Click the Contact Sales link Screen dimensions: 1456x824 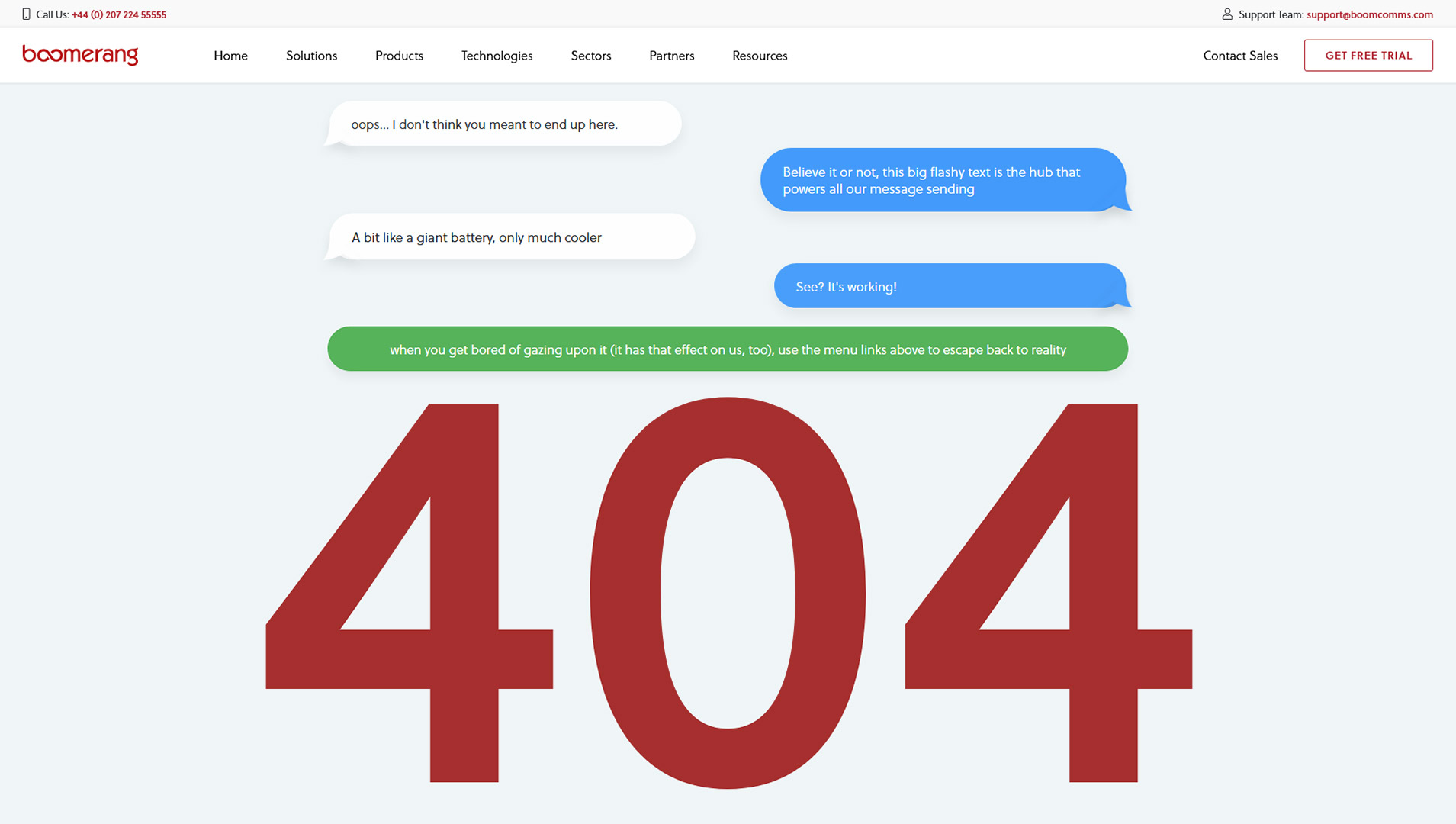click(1240, 56)
